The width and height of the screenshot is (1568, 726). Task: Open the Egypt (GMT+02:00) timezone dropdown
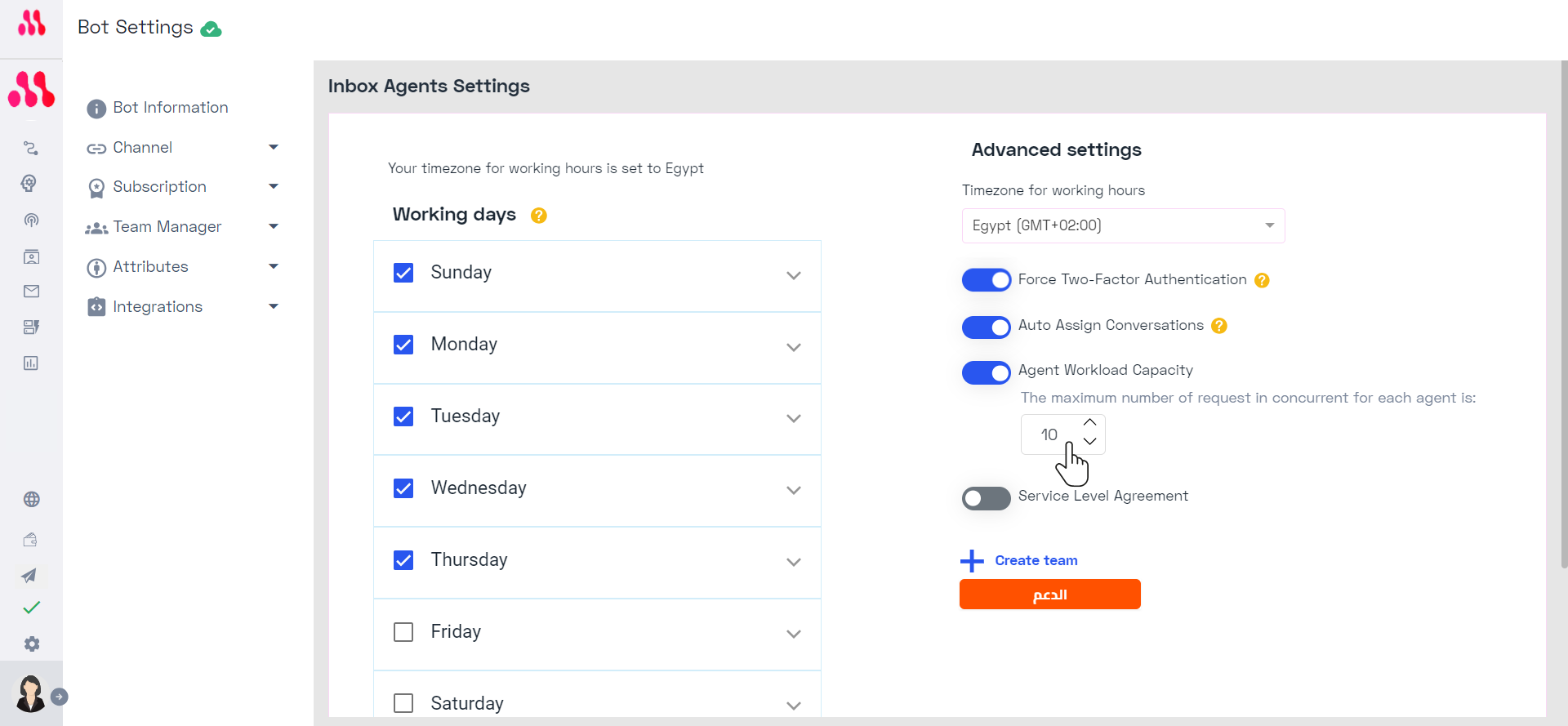[x=1123, y=226]
